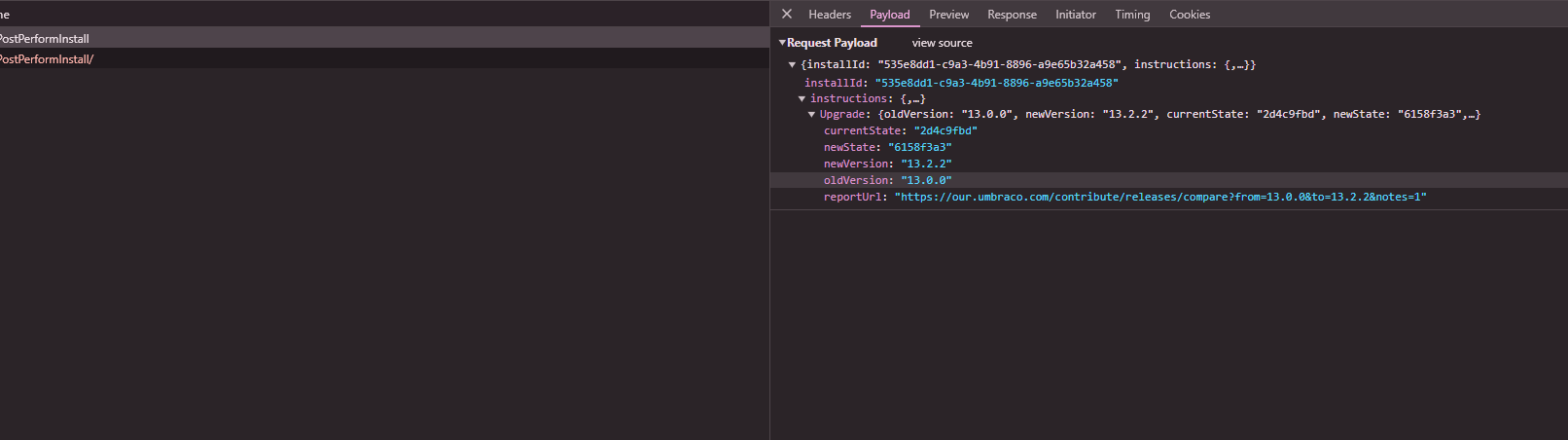Select the first PostPerformInstall request row
The image size is (1568, 440).
point(384,38)
